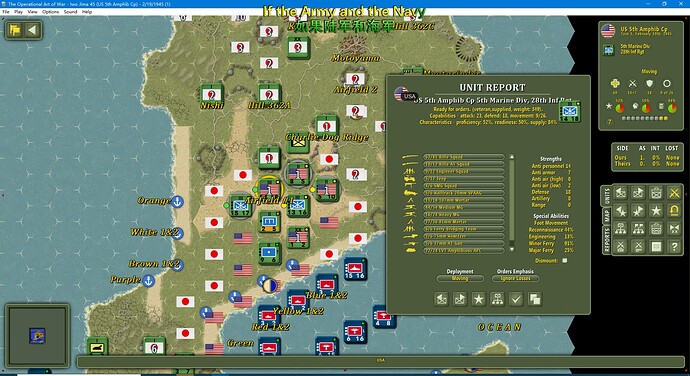Viewport: 690px width, 376px height.
Task: Change Orders Emphasis showing Ignore Losses
Action: coord(515,278)
